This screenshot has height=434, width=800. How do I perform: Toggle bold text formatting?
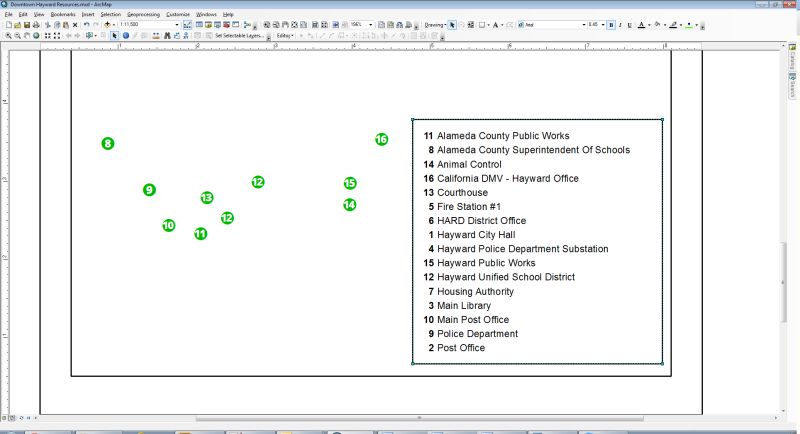pyautogui.click(x=611, y=24)
